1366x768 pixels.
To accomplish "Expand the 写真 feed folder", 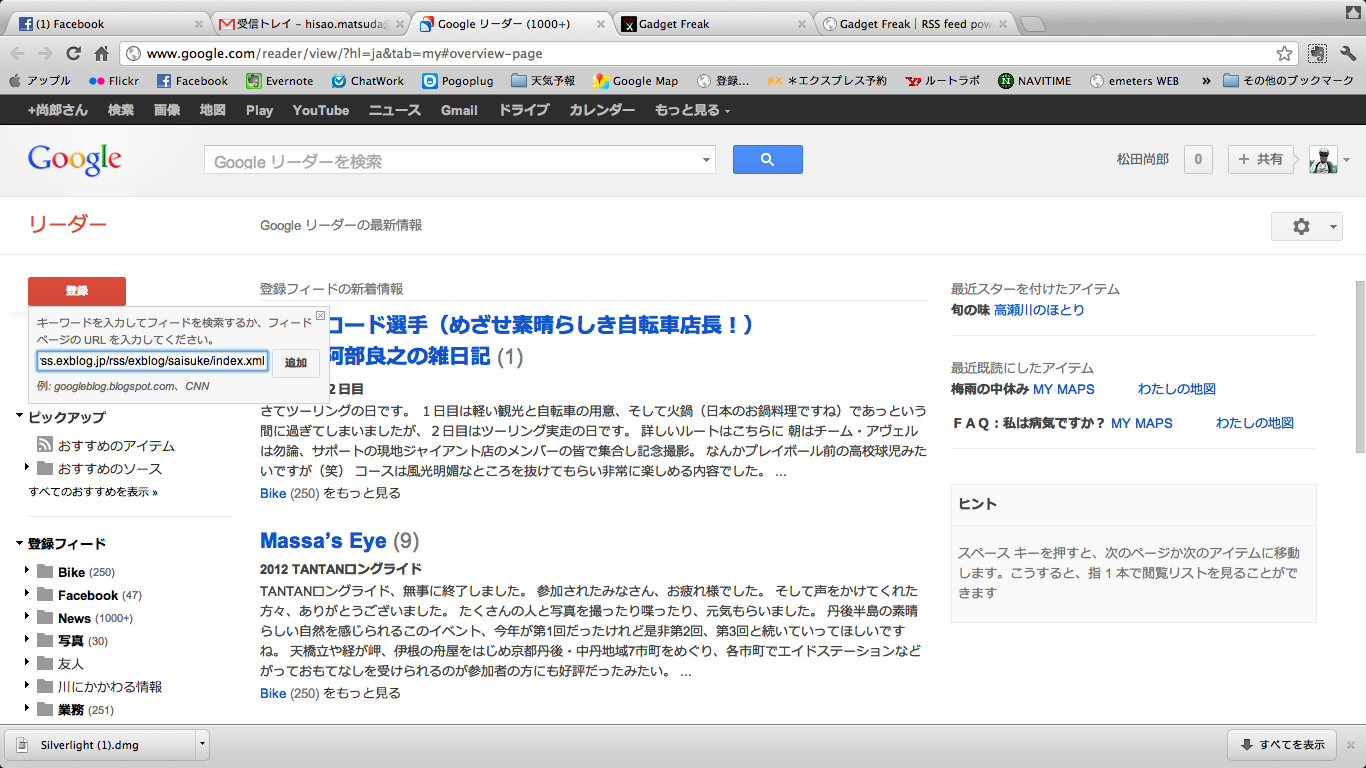I will [27, 640].
